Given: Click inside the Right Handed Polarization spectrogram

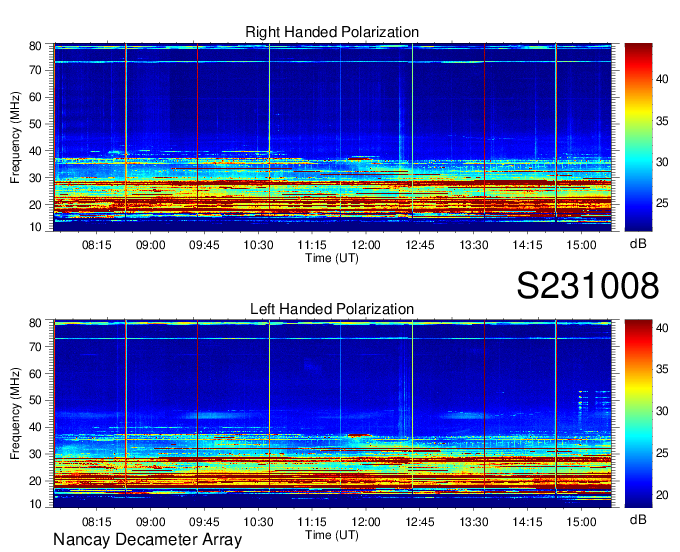Looking at the screenshot, I should (x=332, y=137).
